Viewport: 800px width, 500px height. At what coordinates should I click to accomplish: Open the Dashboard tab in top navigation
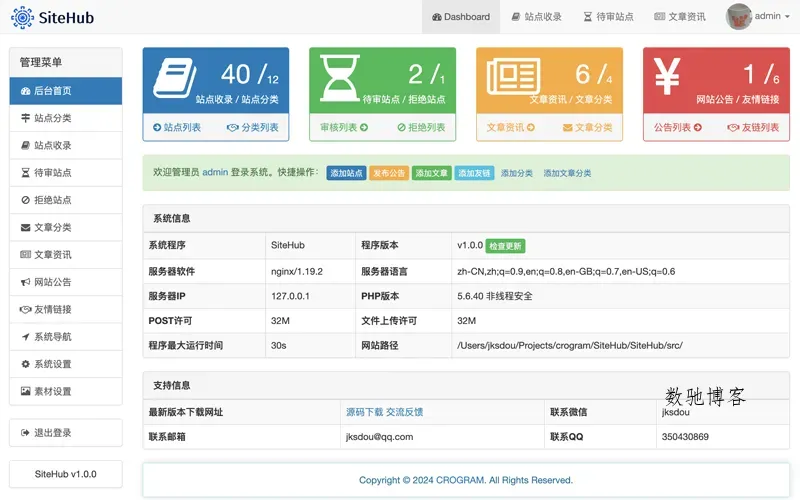461,17
